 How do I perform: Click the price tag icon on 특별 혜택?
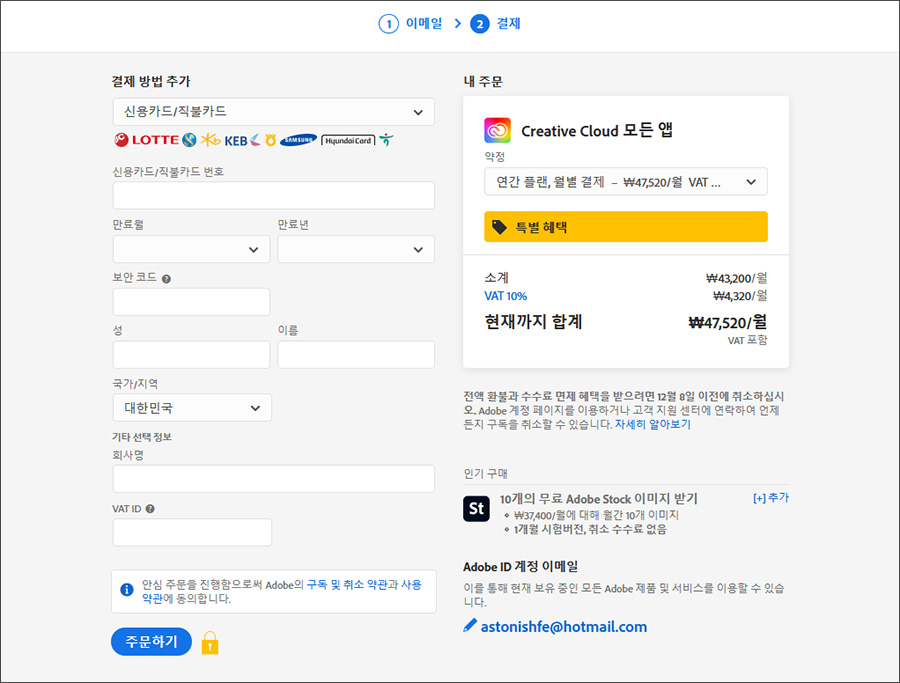499,227
